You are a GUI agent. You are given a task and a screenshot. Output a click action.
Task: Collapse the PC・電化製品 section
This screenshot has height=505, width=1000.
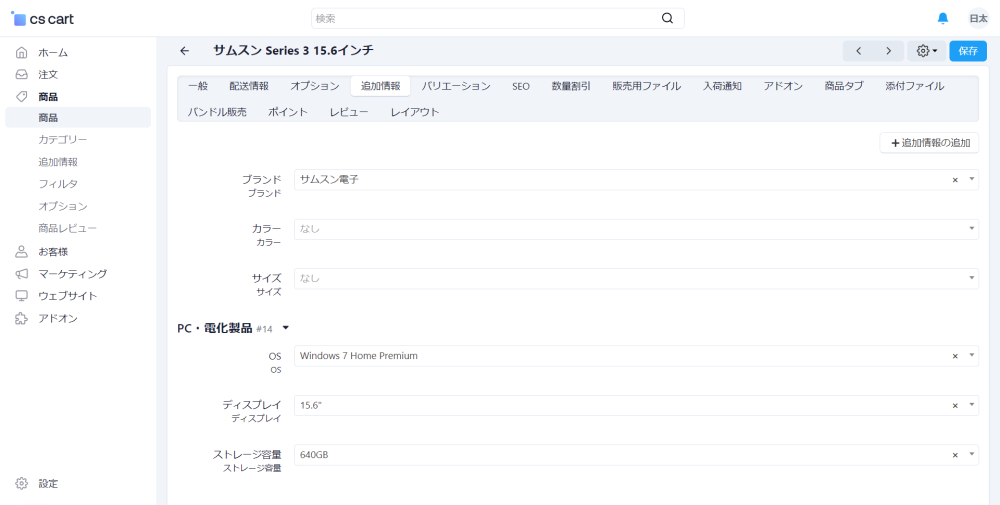click(x=285, y=328)
